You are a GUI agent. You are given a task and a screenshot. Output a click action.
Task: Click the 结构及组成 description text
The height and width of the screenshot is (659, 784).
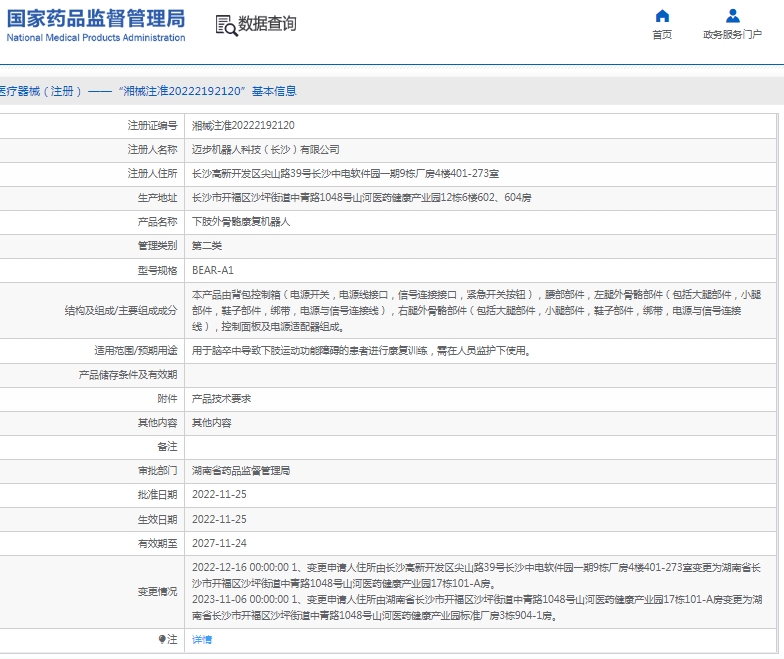[476, 310]
